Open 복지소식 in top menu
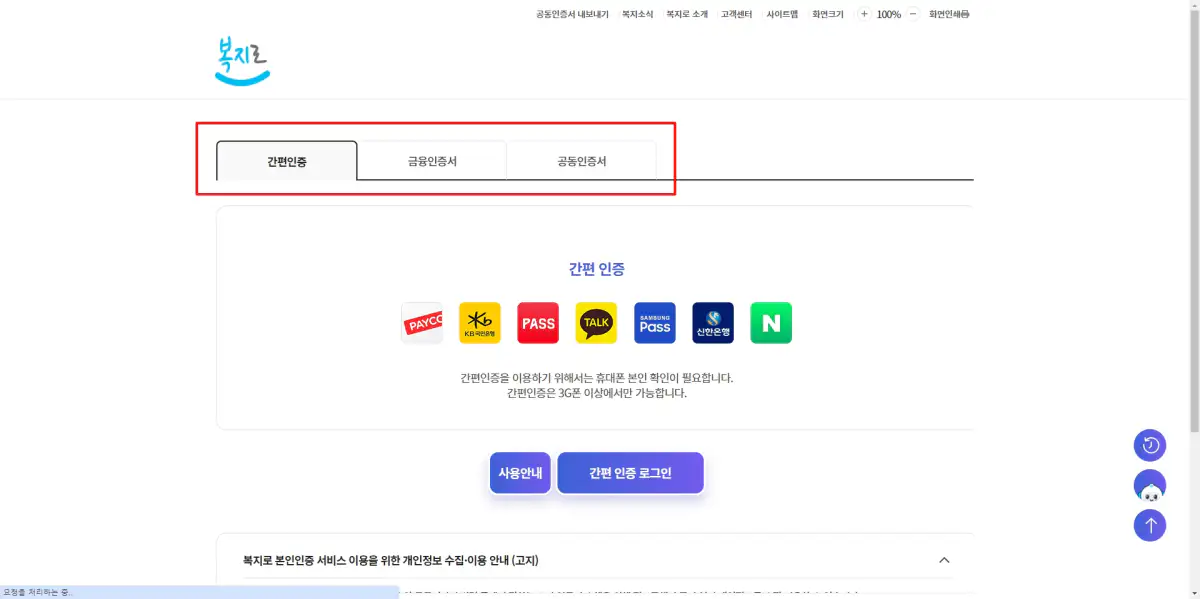This screenshot has width=1200, height=599. (x=637, y=14)
